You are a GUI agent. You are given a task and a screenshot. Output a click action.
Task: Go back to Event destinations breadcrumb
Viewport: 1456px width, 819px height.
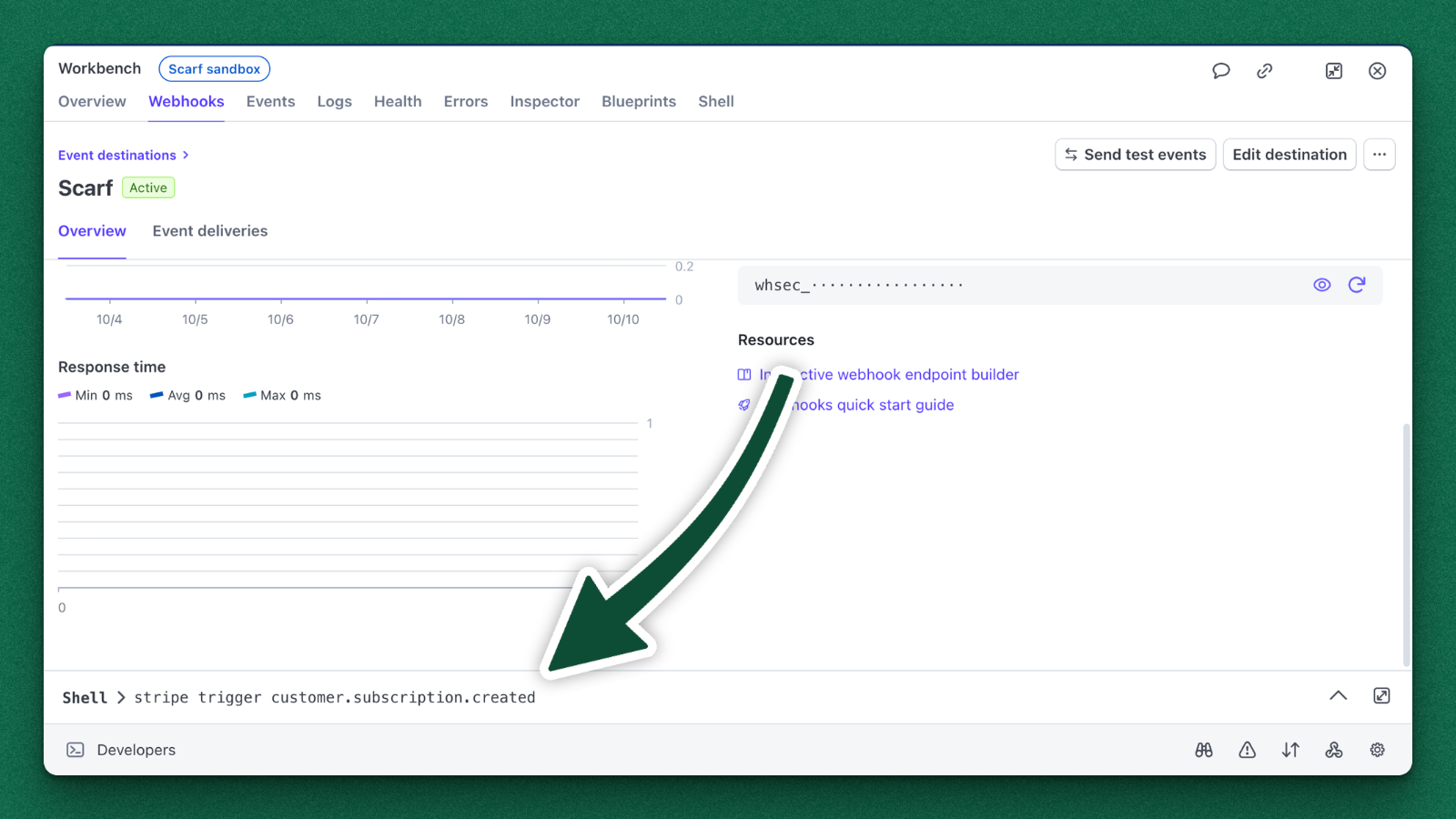117,156
